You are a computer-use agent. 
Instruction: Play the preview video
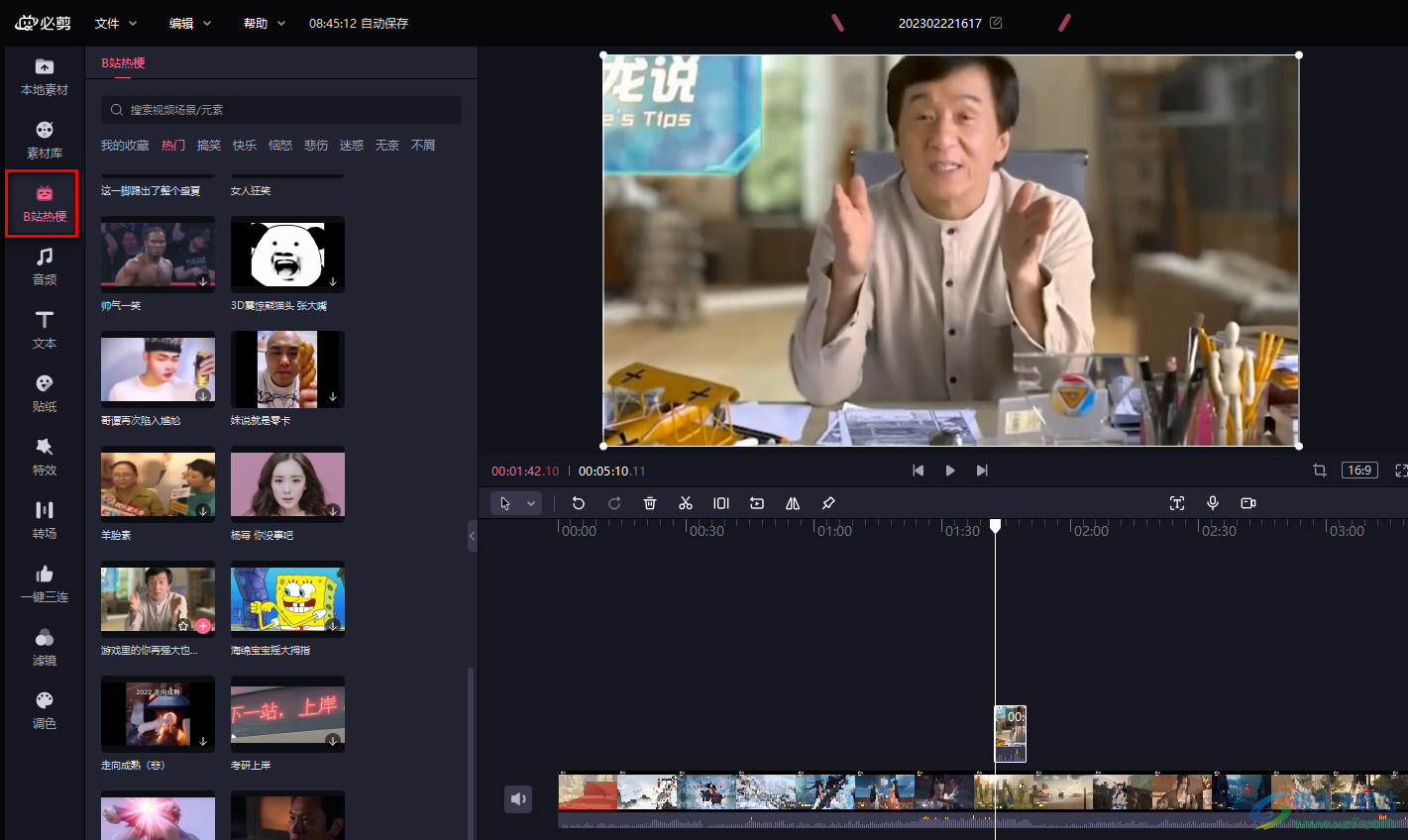(x=950, y=471)
